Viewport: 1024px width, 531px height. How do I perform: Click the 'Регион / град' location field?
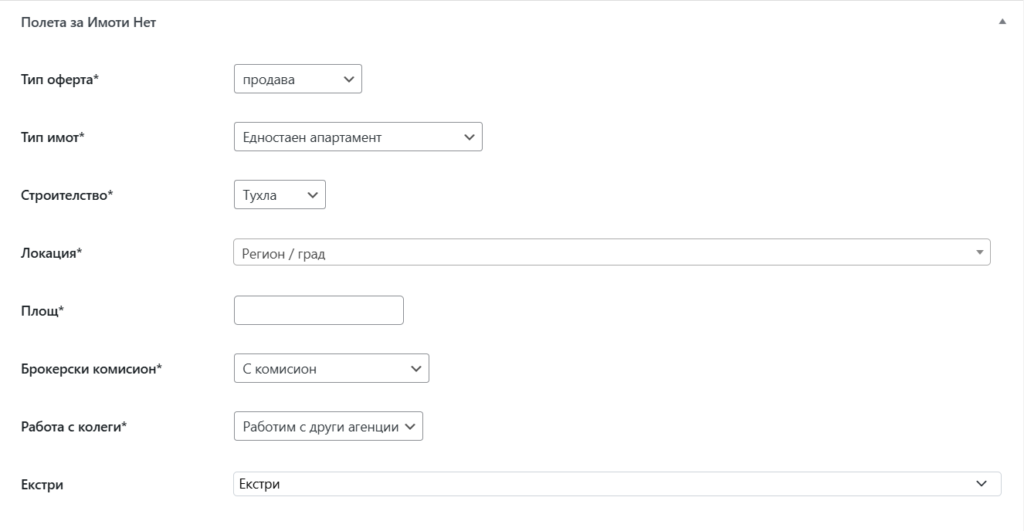(x=600, y=253)
